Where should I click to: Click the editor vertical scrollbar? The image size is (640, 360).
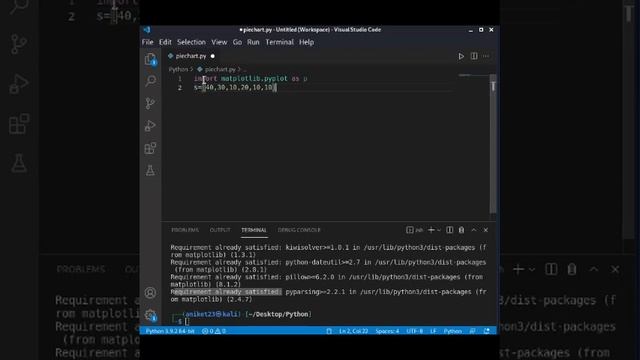(493, 143)
